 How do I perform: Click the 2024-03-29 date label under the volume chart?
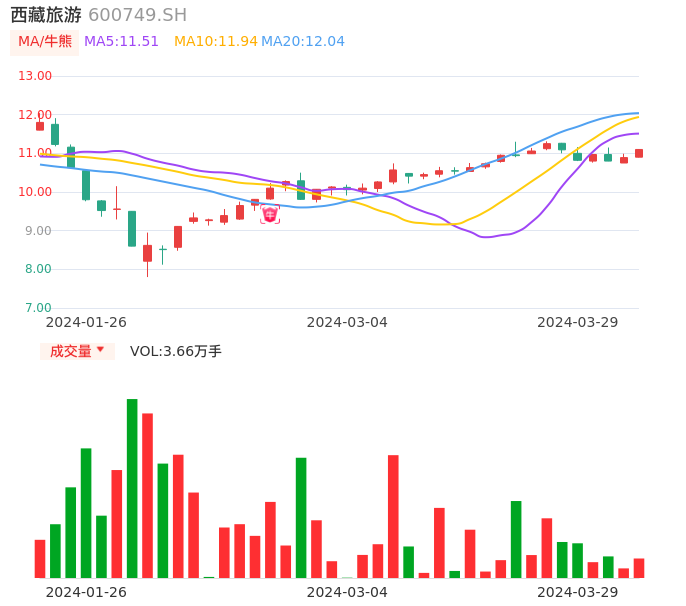[577, 592]
